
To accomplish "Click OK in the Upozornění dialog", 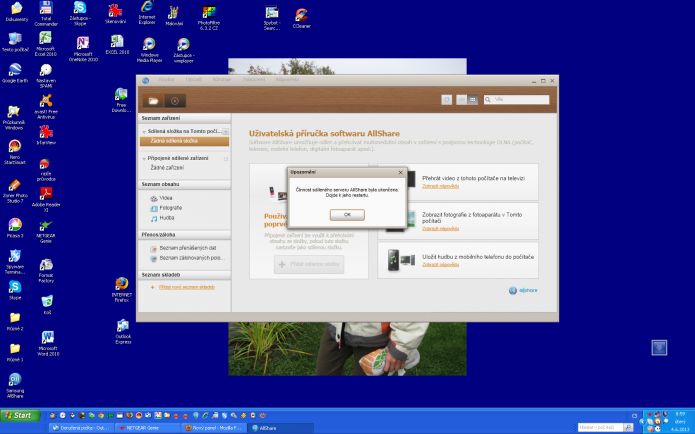I will (347, 215).
